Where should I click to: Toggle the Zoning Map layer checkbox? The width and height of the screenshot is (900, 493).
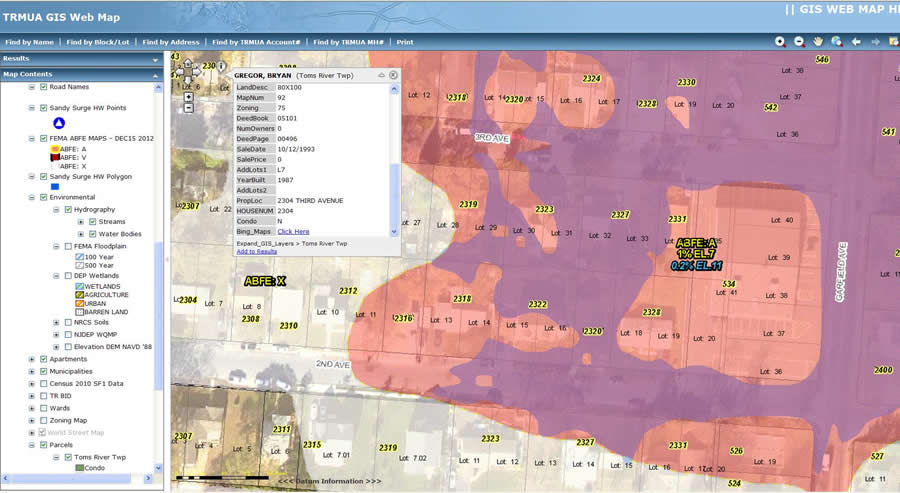(44, 420)
